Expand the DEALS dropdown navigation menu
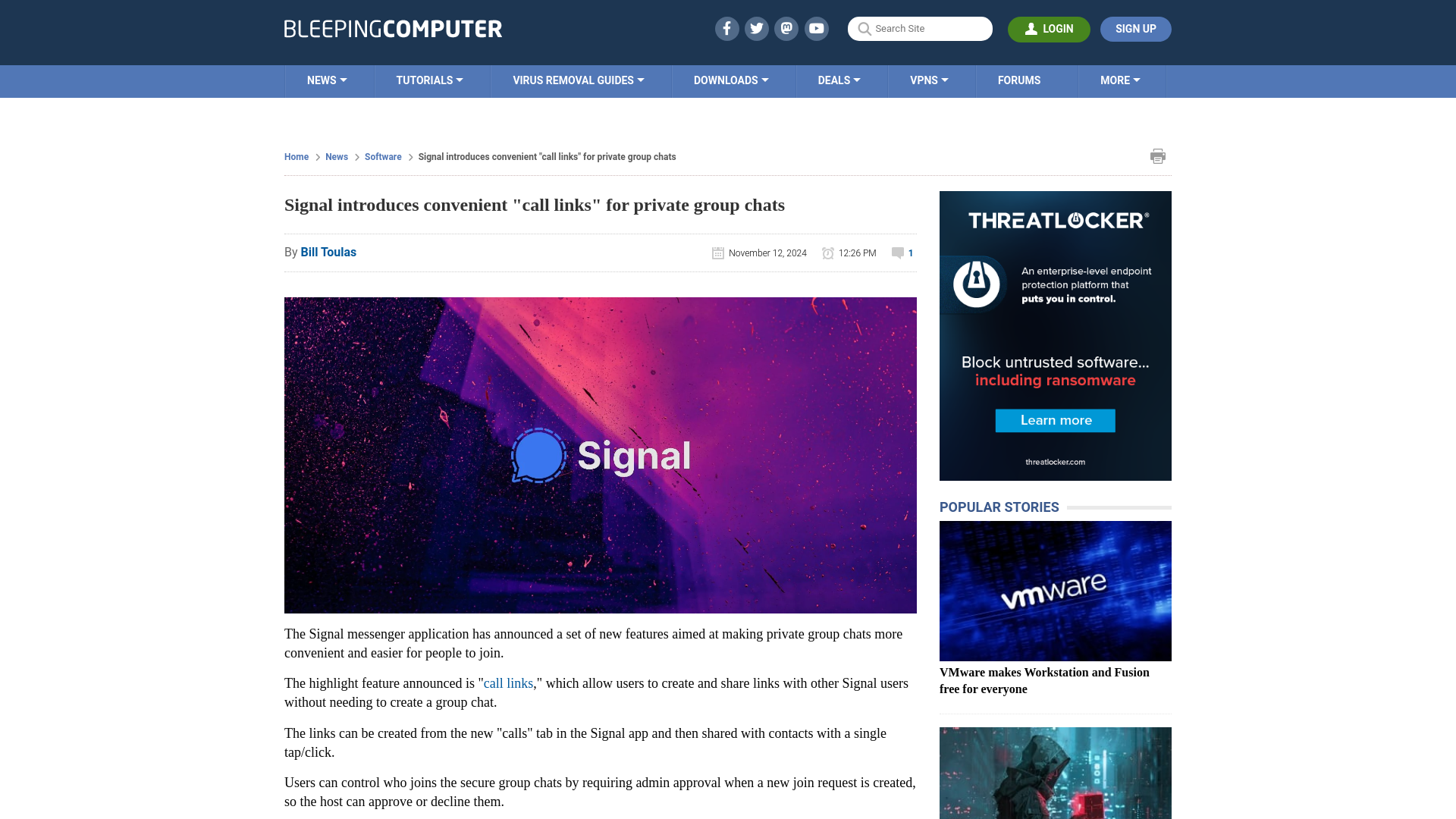1456x819 pixels. [838, 80]
